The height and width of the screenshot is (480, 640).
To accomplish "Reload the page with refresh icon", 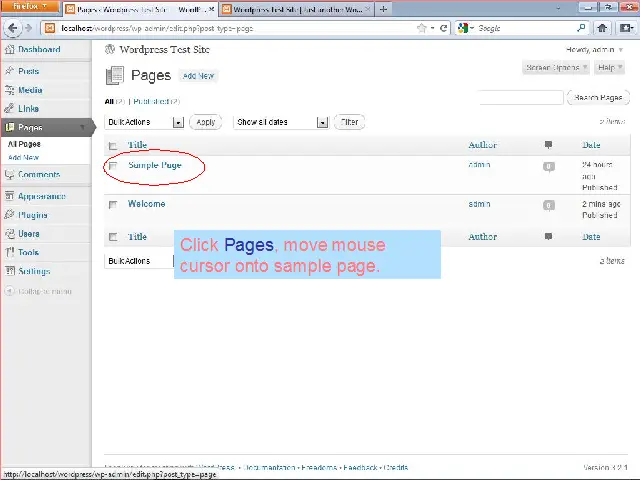I will pos(444,28).
